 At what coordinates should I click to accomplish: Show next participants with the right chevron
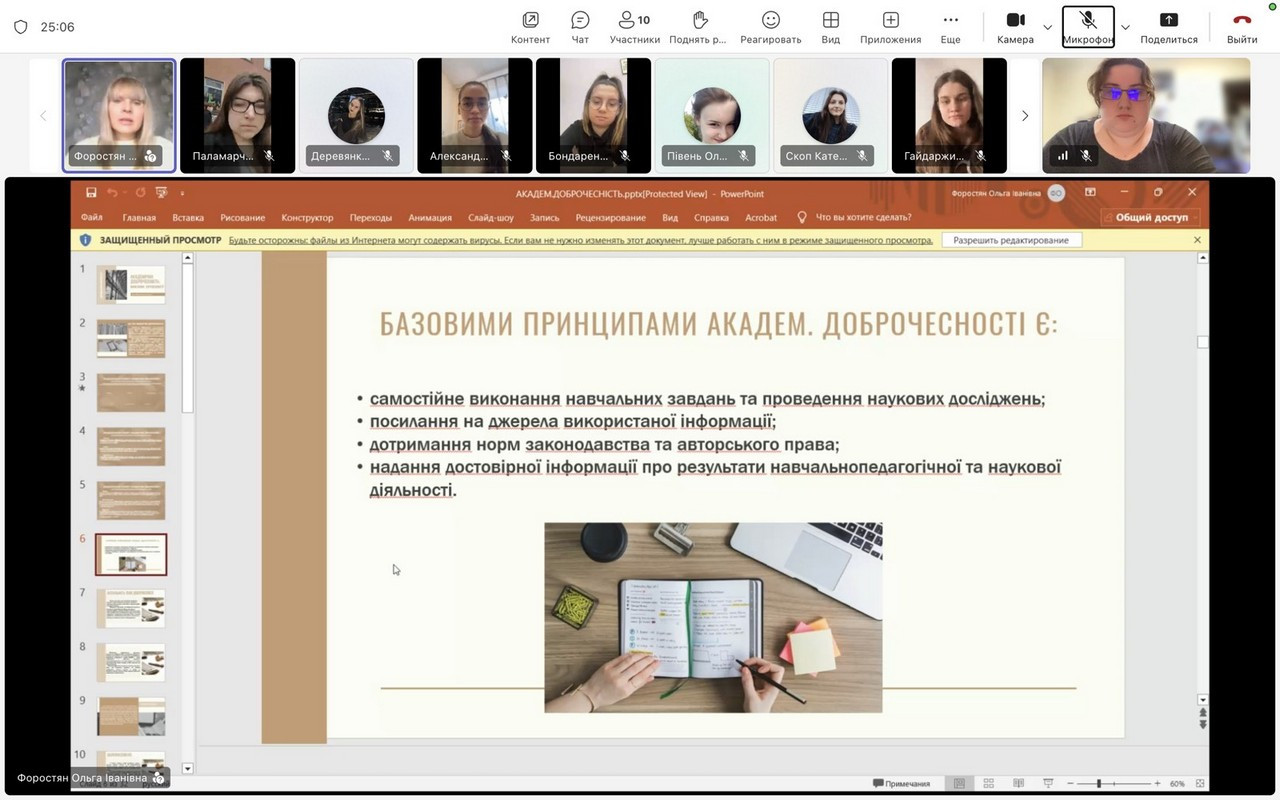click(x=1025, y=116)
